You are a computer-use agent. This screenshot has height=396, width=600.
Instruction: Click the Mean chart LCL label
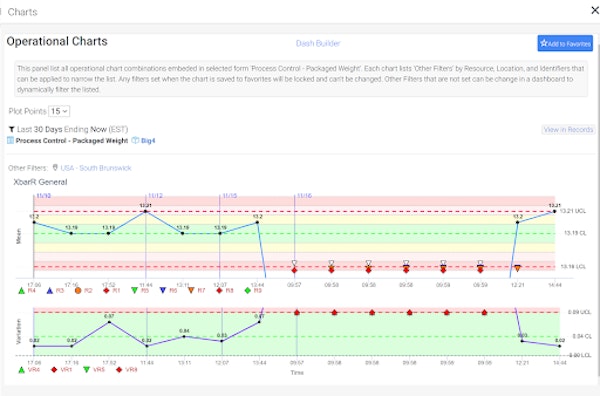[x=573, y=267]
